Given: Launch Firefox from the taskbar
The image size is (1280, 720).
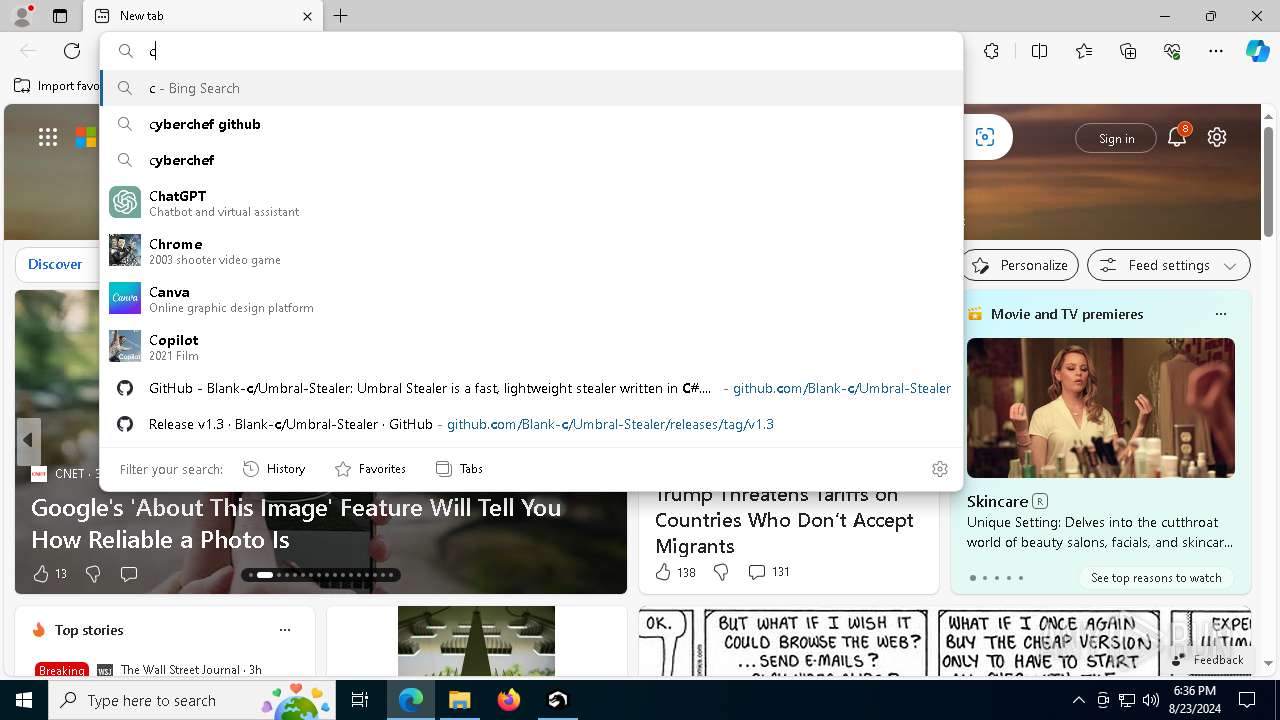Looking at the screenshot, I should point(508,700).
